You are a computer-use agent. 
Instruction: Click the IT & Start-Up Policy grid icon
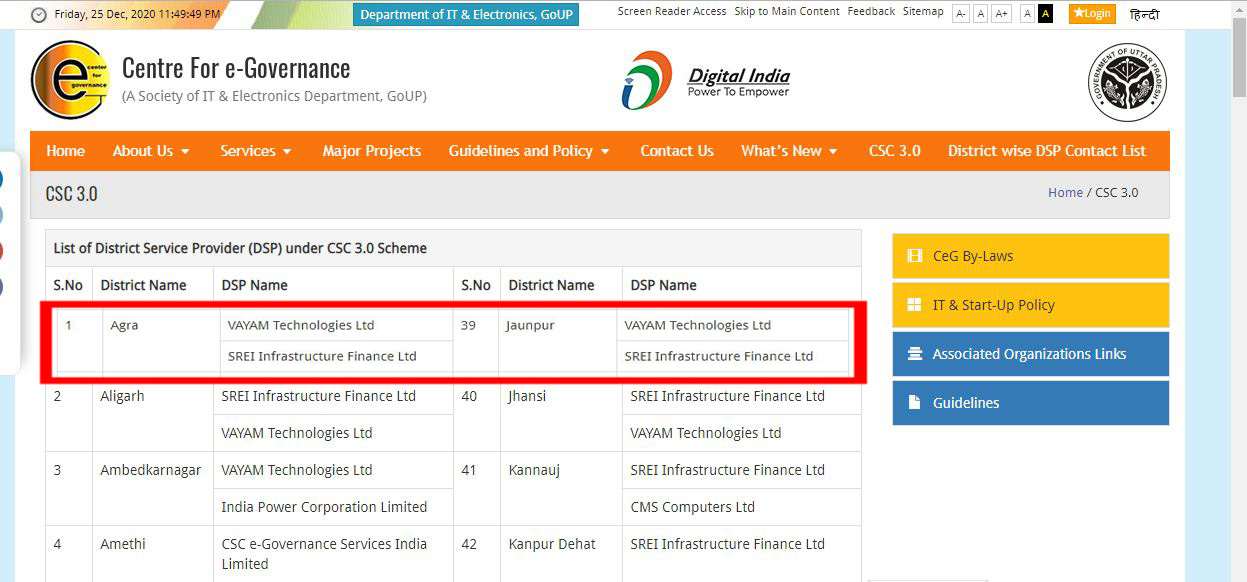914,305
